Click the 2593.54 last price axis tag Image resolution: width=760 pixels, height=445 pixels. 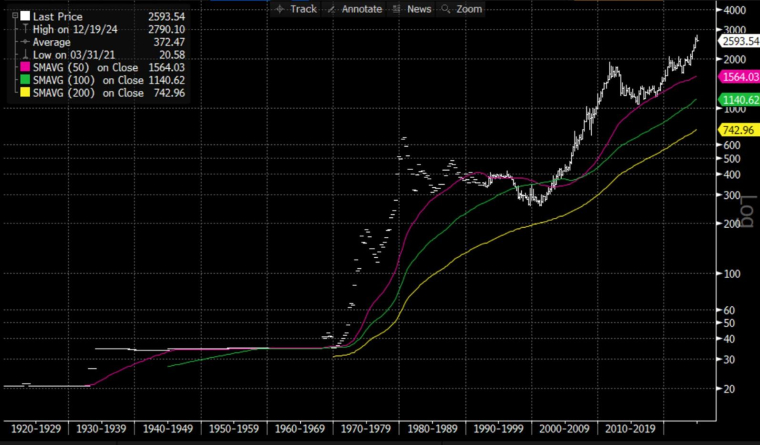pos(739,41)
